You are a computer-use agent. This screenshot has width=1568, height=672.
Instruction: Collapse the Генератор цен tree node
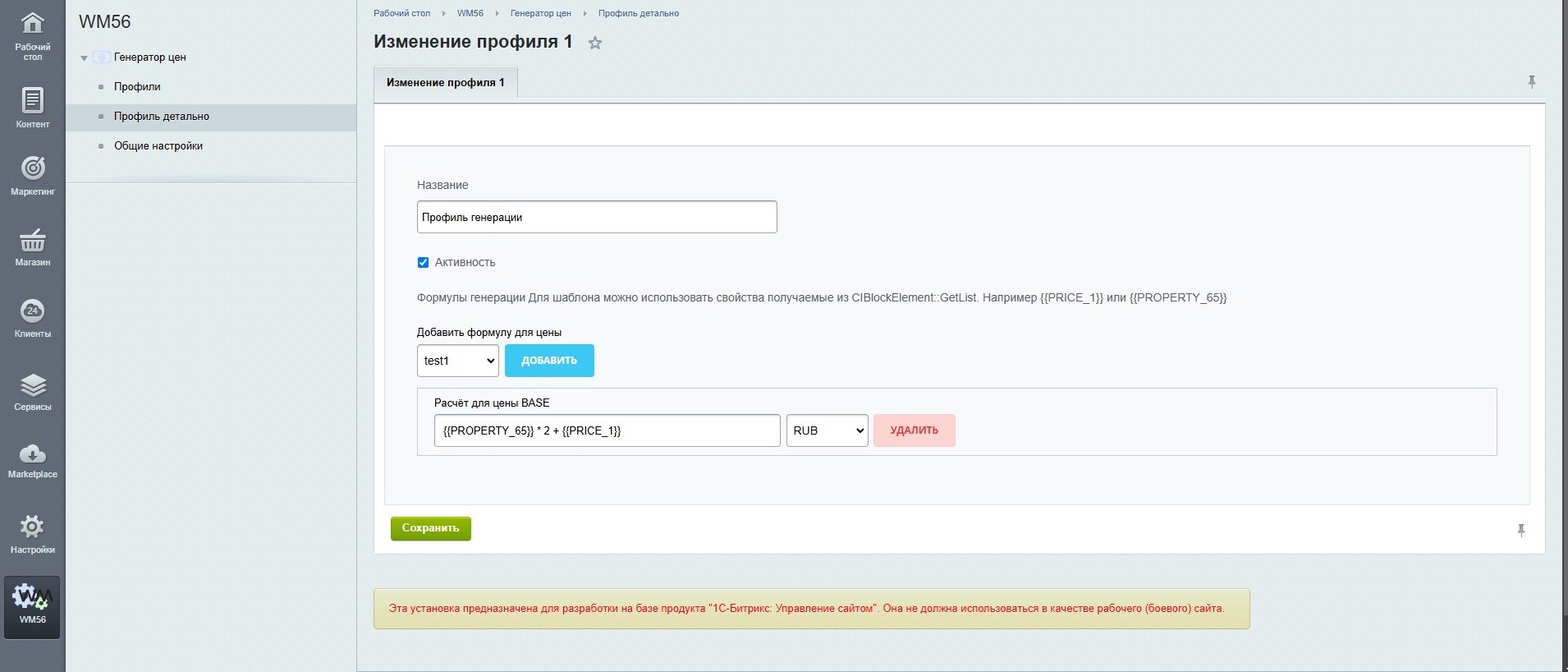[84, 58]
